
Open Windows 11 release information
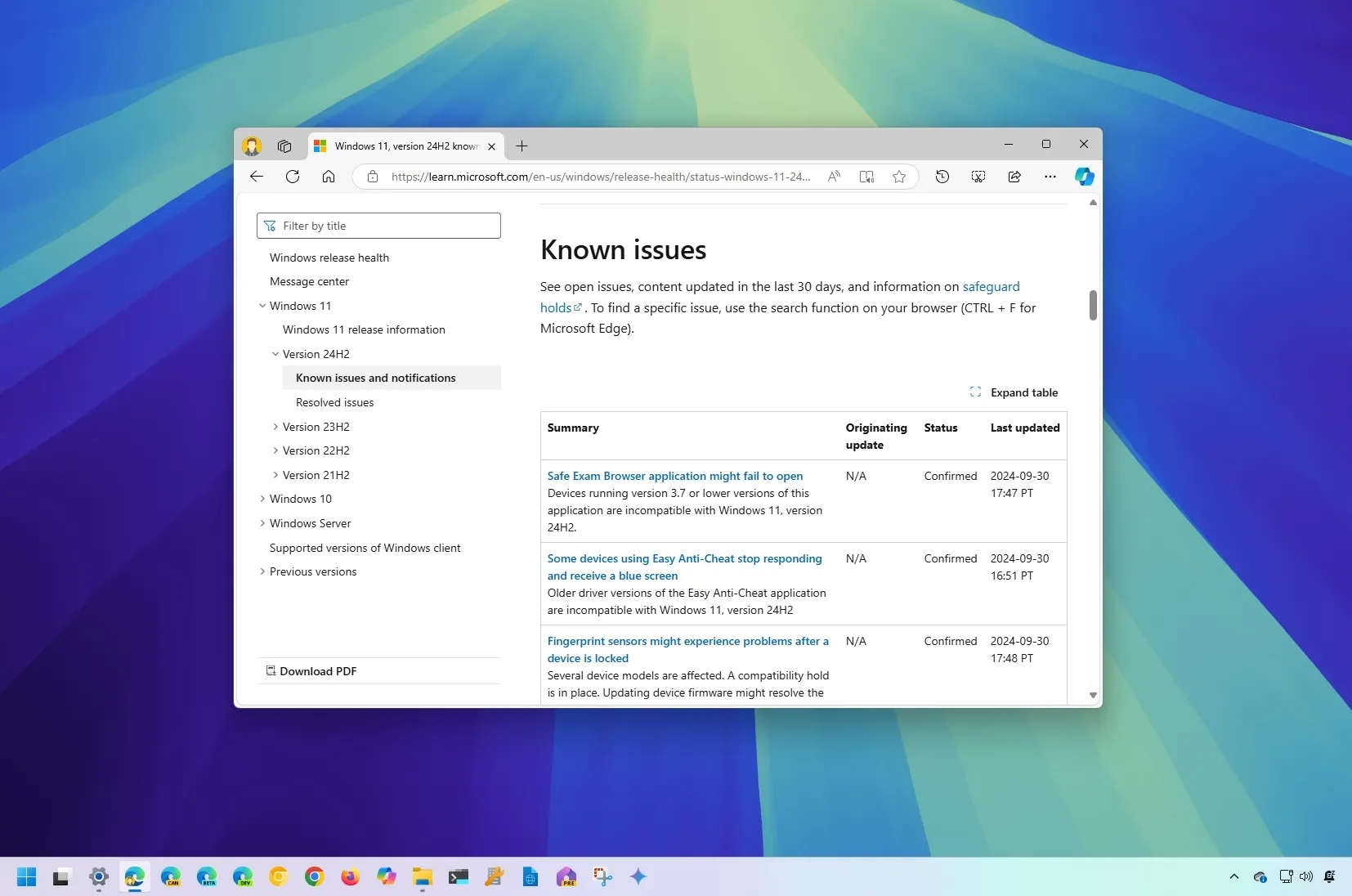(x=364, y=329)
